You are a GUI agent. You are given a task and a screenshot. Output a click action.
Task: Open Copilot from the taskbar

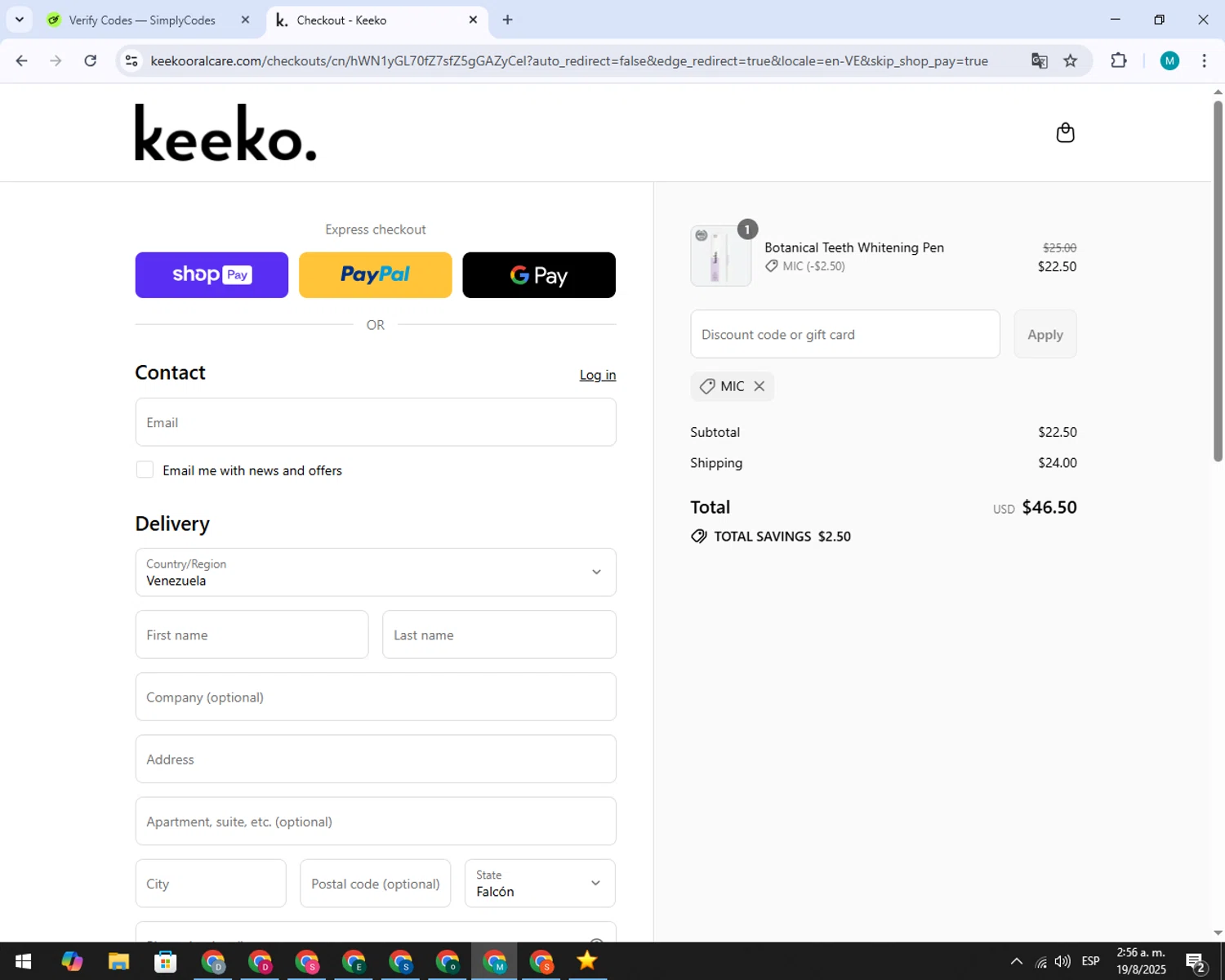72,961
